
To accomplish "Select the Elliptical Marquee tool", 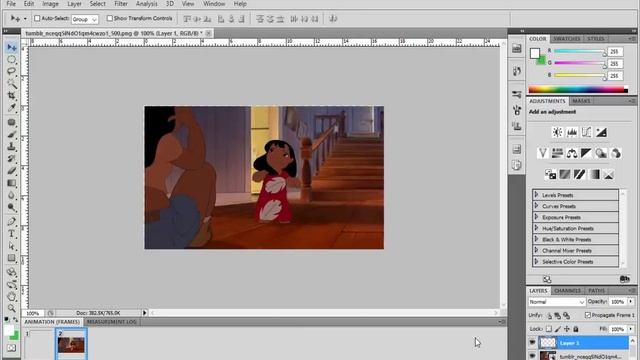I will (11, 60).
